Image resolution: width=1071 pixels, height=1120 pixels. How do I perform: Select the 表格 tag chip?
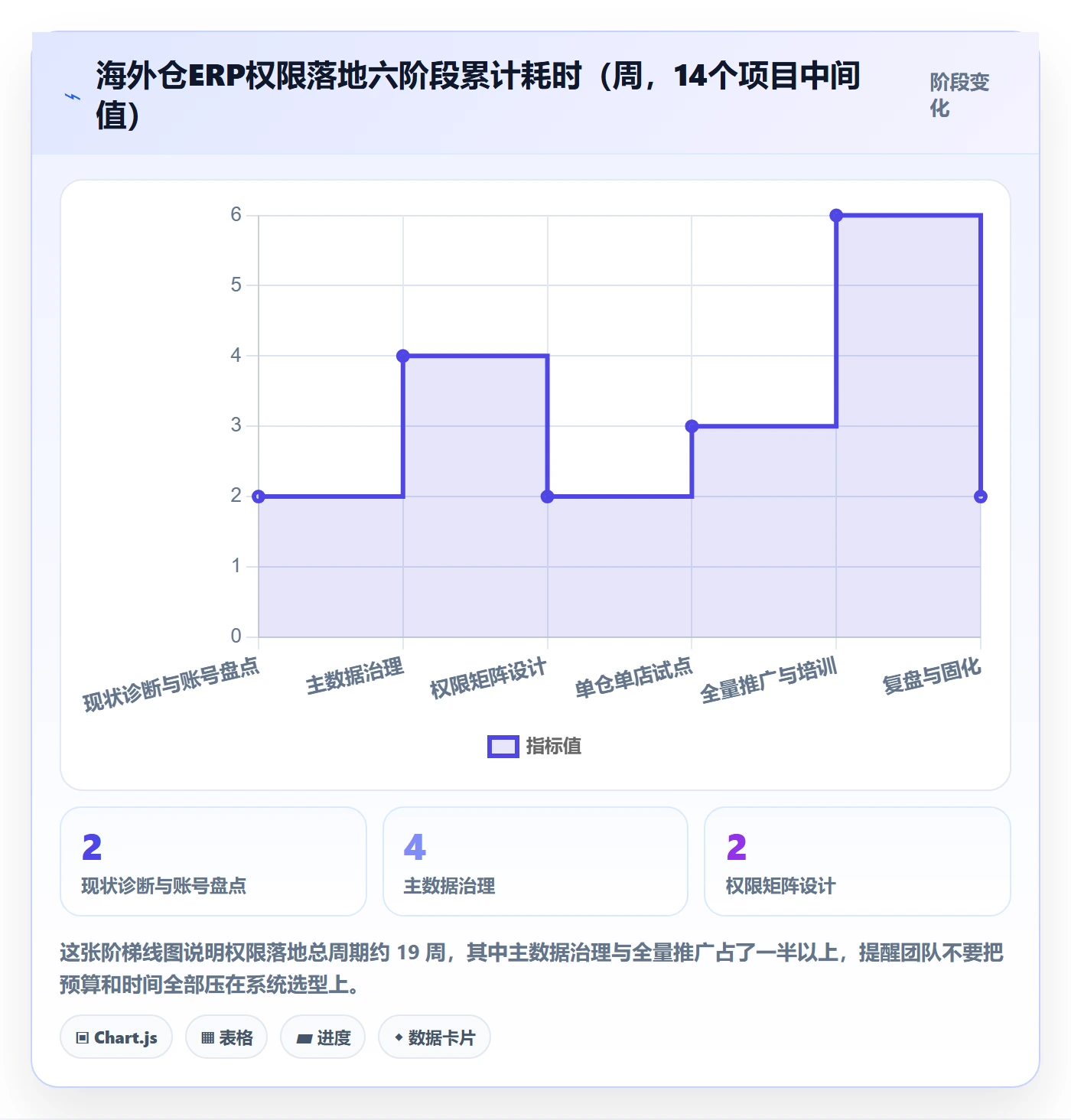[226, 1037]
